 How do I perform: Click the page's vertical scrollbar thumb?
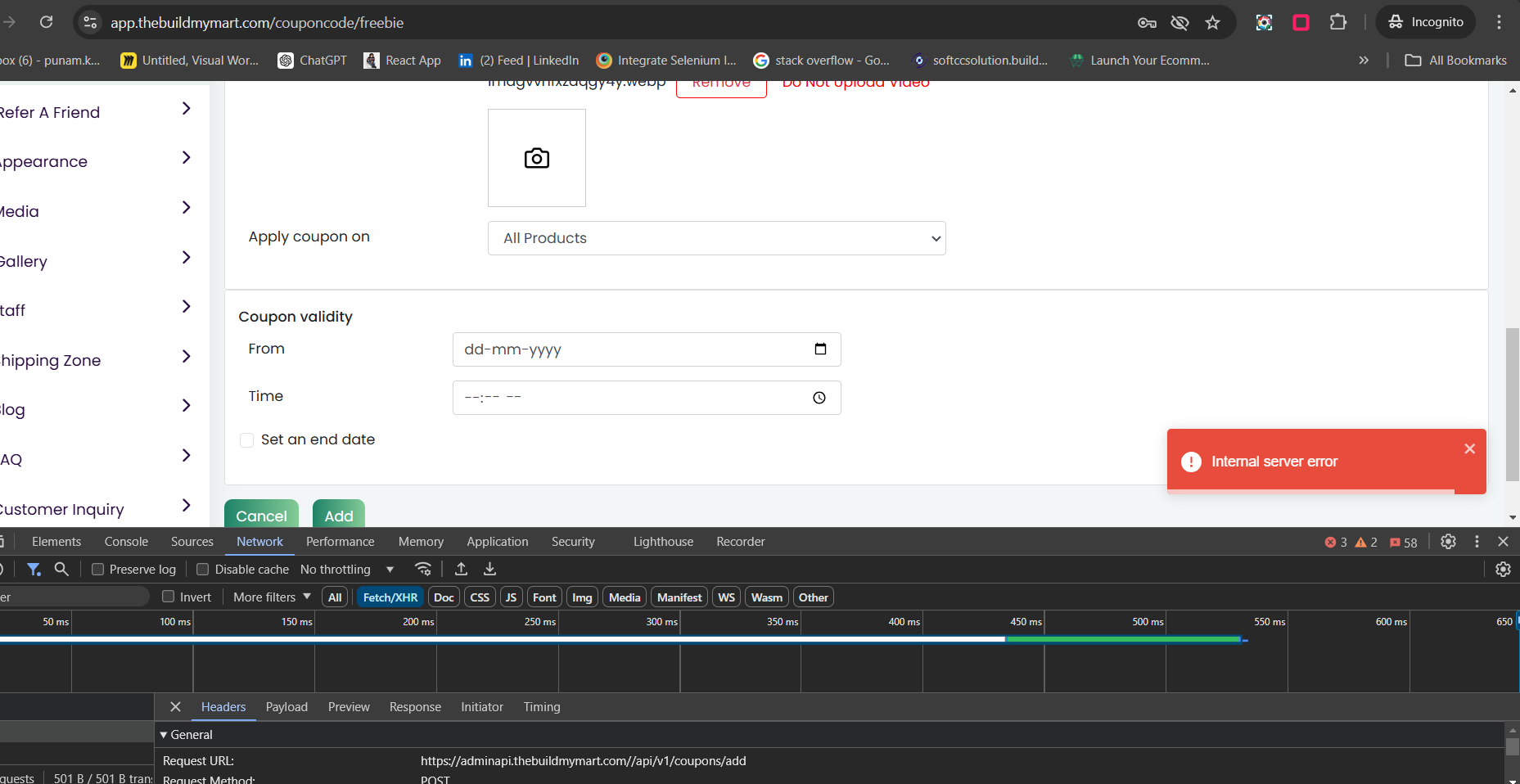[1513, 404]
